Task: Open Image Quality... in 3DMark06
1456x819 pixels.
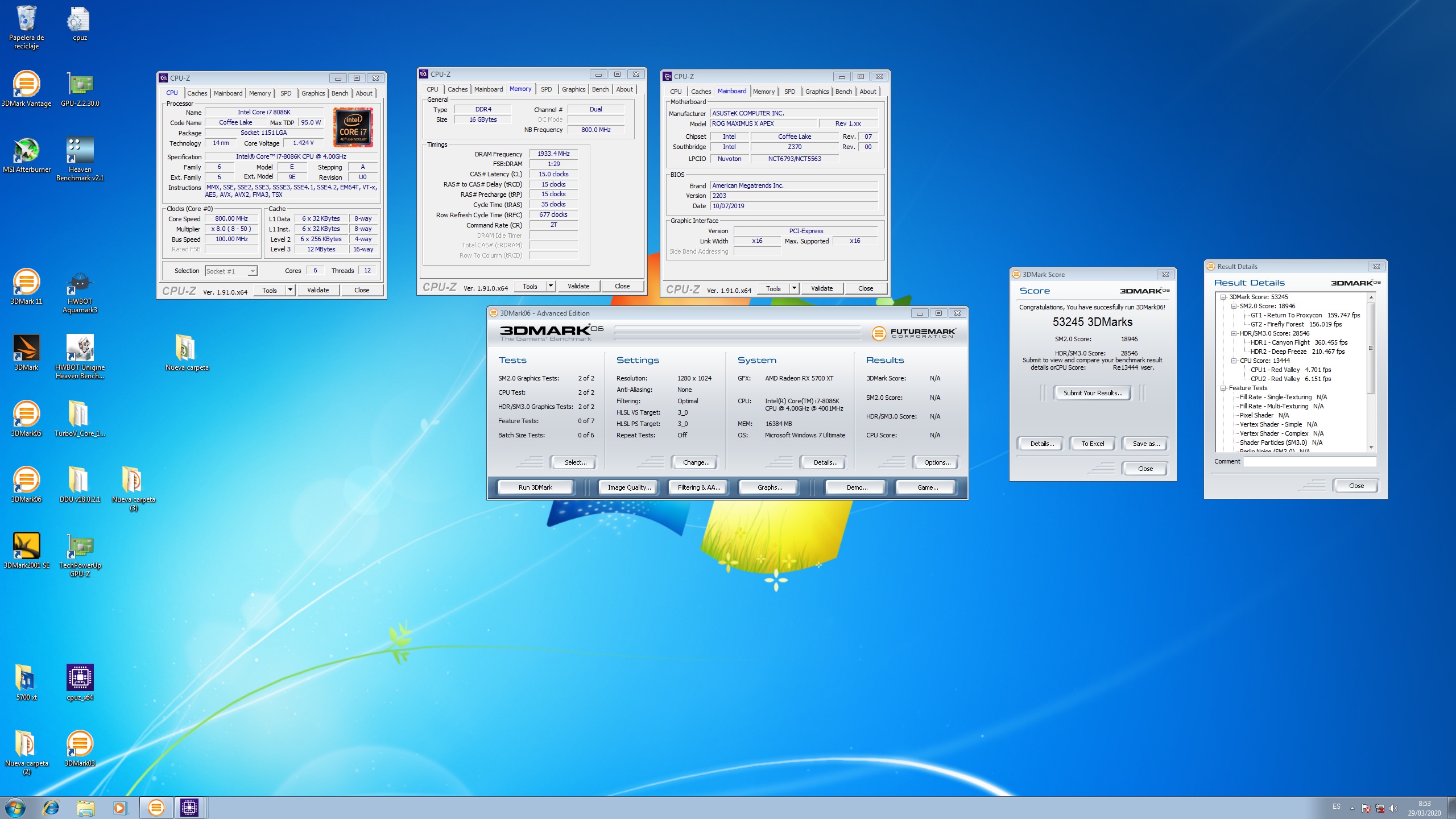Action: pos(629,487)
